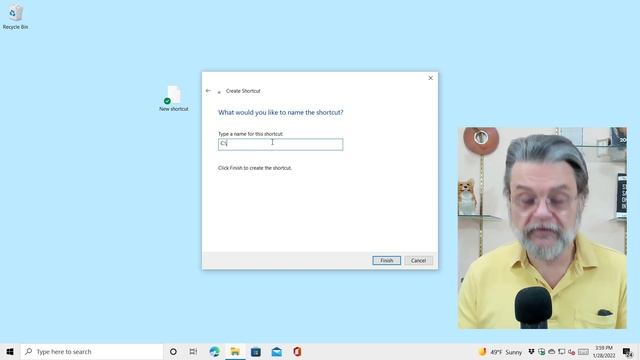The image size is (640, 360).
Task: Open Task View on taskbar
Action: [193, 351]
